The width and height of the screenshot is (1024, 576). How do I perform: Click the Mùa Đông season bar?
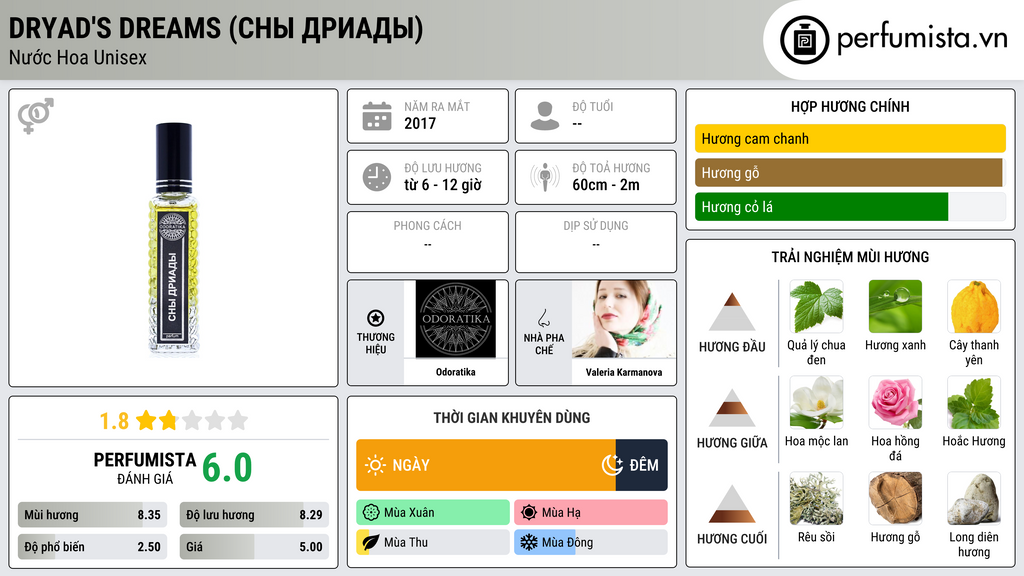(x=591, y=542)
